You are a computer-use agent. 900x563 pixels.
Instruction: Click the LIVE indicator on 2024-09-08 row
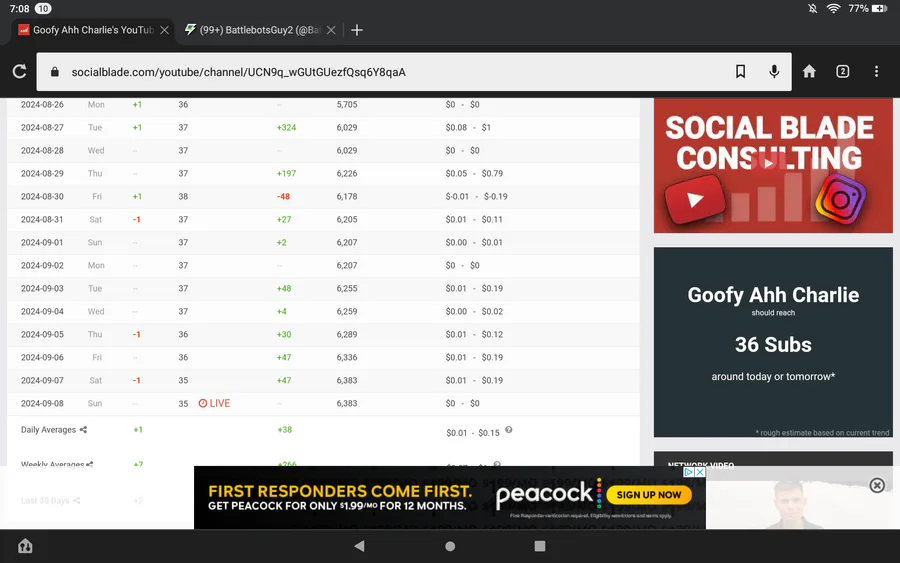click(x=214, y=403)
